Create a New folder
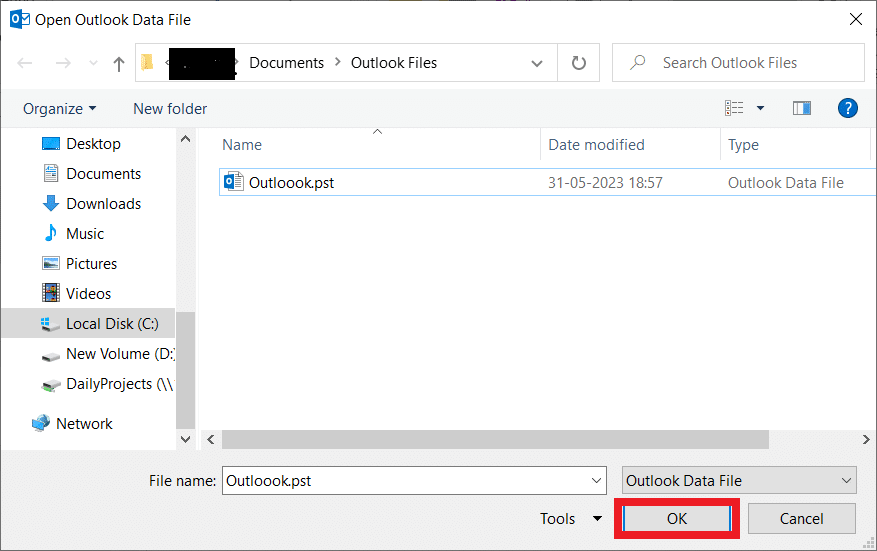 [170, 109]
